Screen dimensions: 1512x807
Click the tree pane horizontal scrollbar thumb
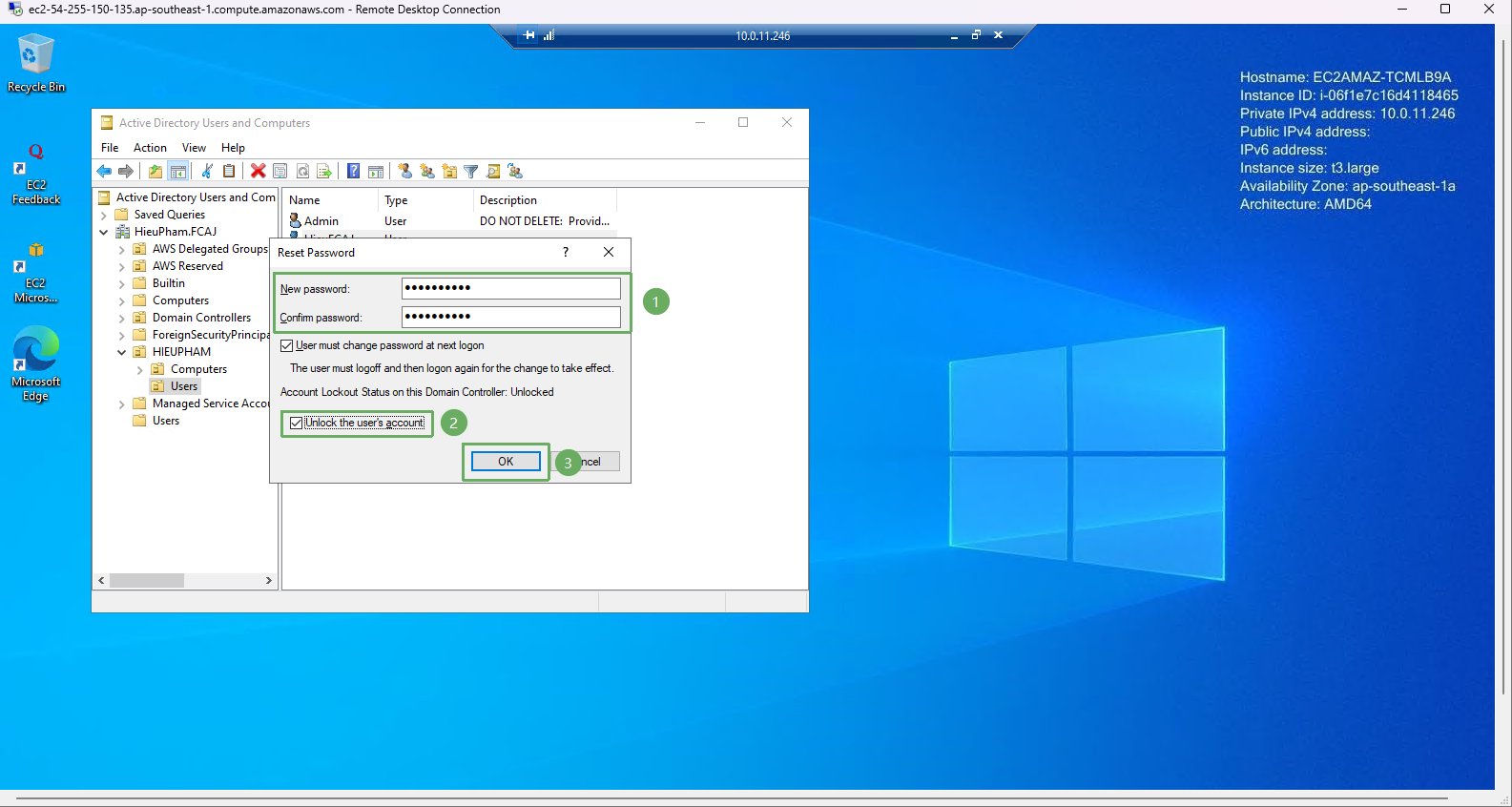[x=147, y=580]
